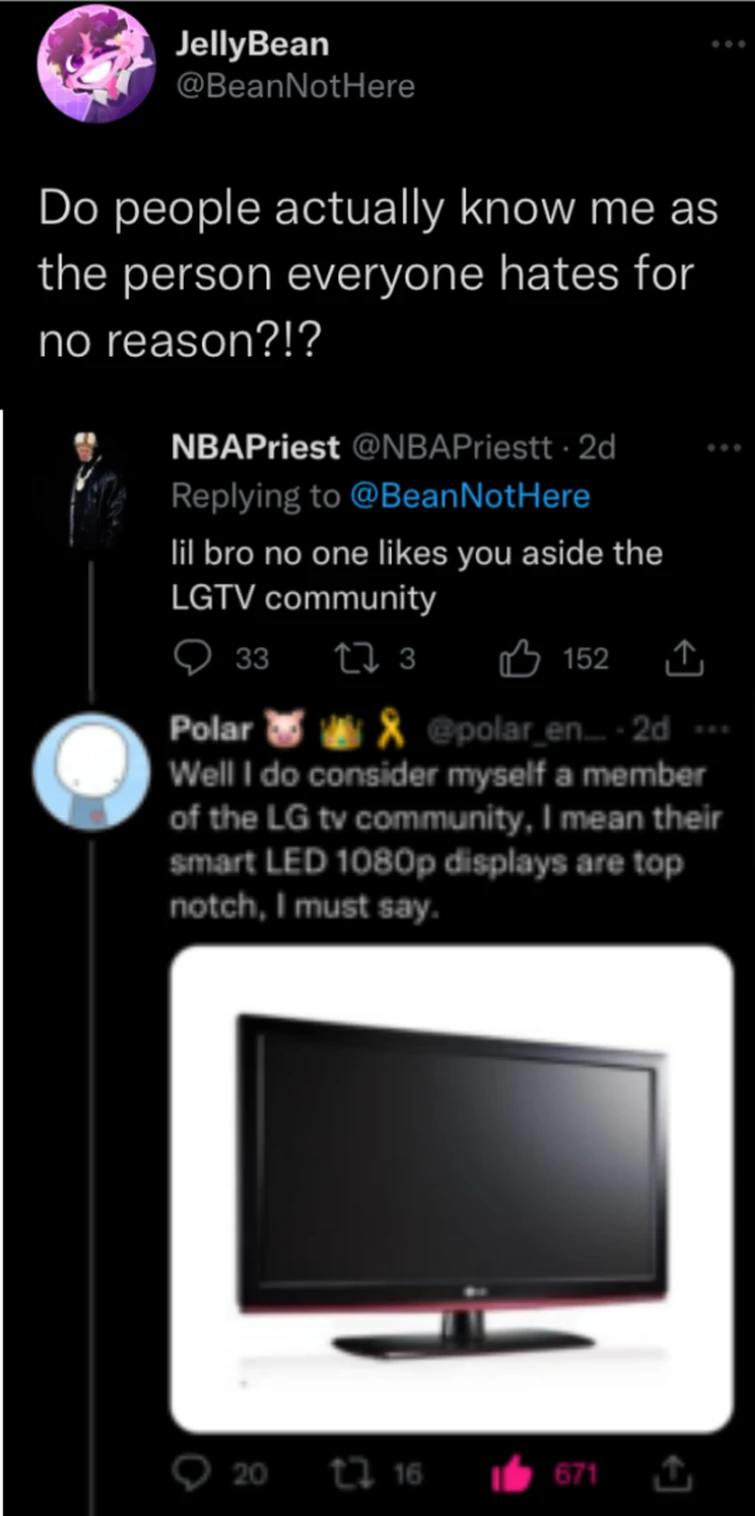Open the NBAPriest display name link

click(255, 448)
